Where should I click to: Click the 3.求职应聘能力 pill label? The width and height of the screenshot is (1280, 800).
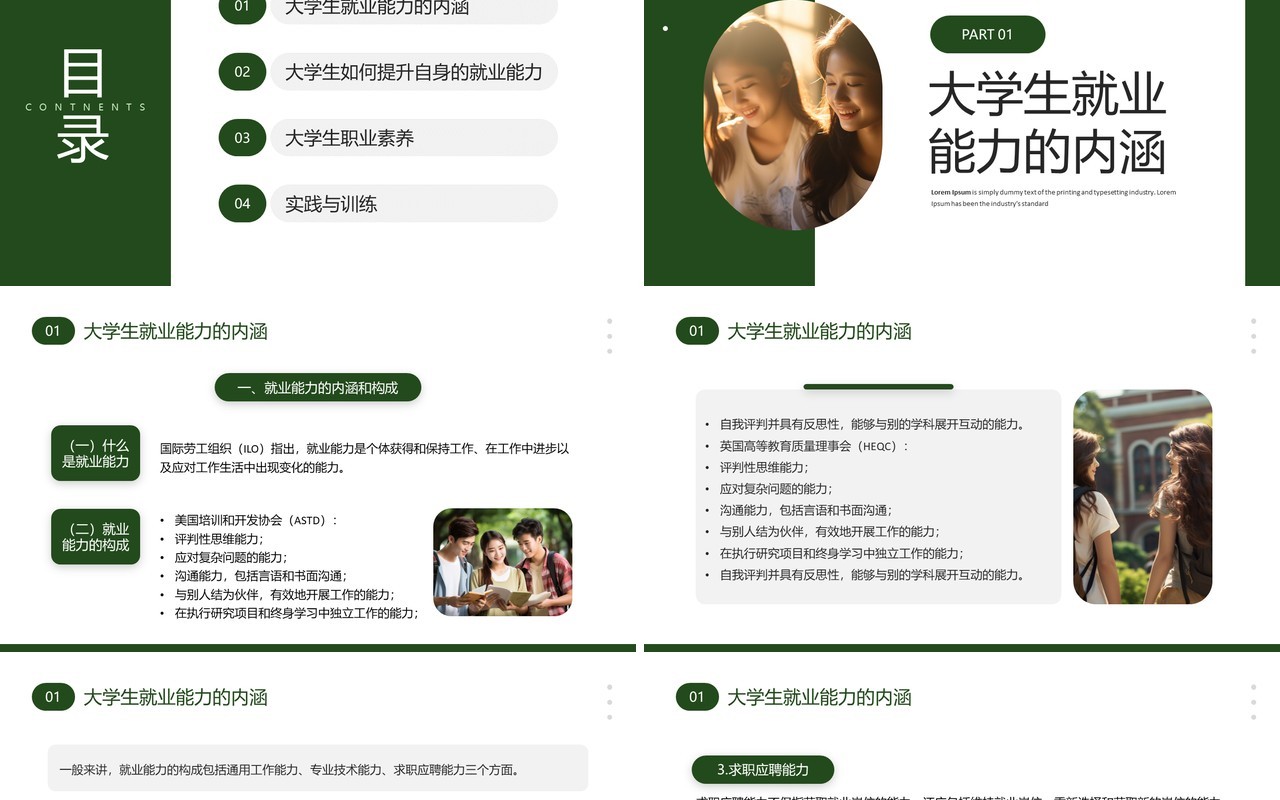pos(763,770)
